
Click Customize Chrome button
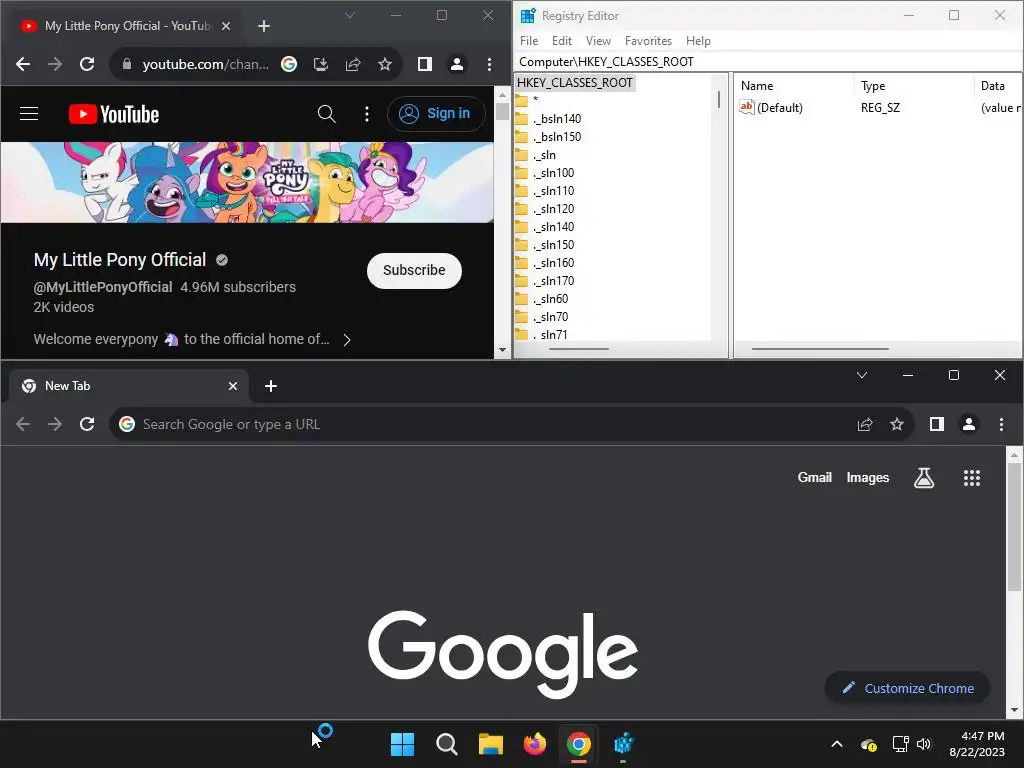908,688
